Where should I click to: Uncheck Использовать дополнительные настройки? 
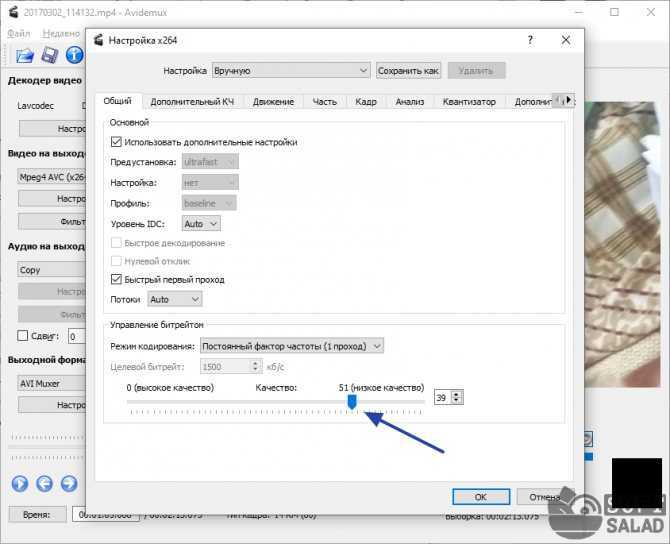point(116,142)
